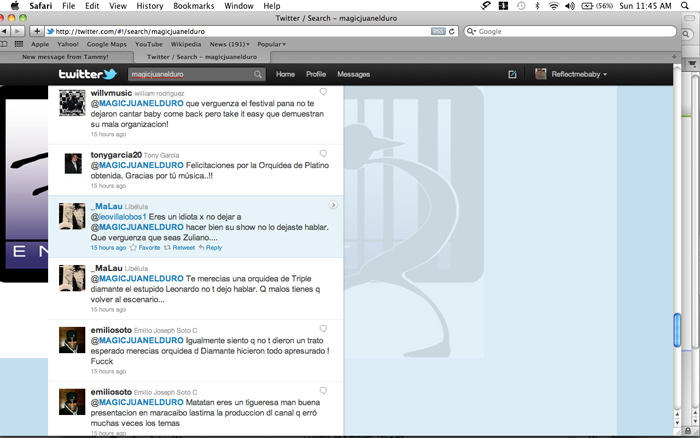Image resolution: width=700 pixels, height=438 pixels.
Task: Go to Twitter Home
Action: tap(285, 74)
